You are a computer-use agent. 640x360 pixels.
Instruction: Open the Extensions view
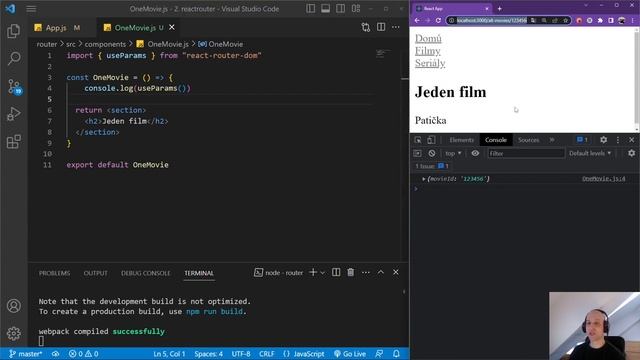13,142
